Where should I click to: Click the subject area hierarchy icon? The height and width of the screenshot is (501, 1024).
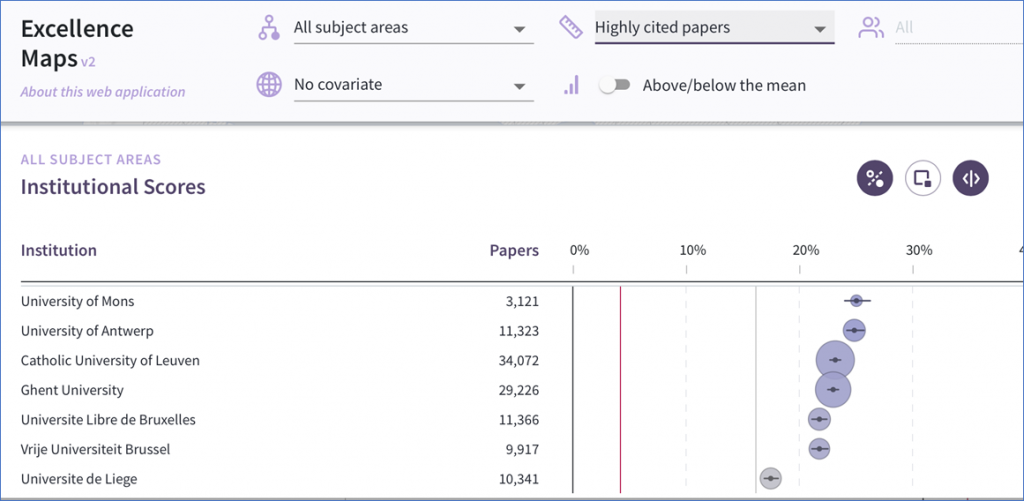pyautogui.click(x=268, y=28)
